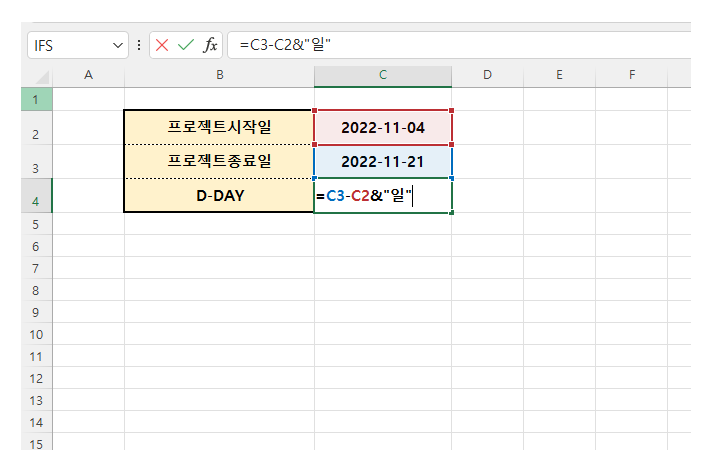Select row 1 header
This screenshot has height=466, width=727.
(x=37, y=99)
